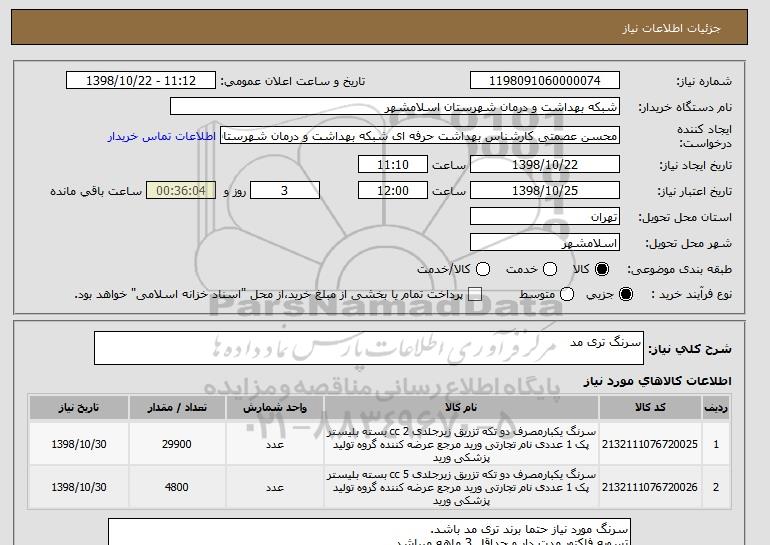Click the delivery province field تهران
770x545 pixels.
tap(545, 217)
